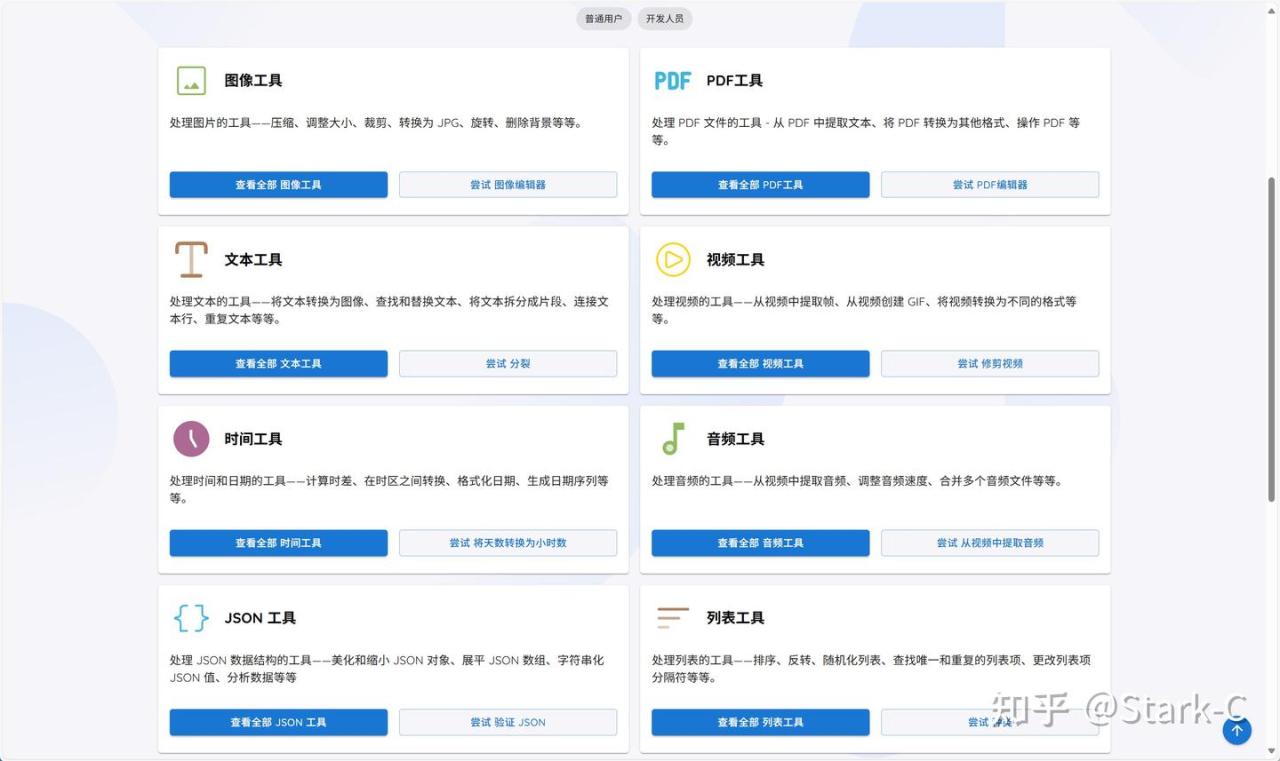This screenshot has height=761, width=1280.
Task: Click the time tools clock icon
Action: point(191,439)
